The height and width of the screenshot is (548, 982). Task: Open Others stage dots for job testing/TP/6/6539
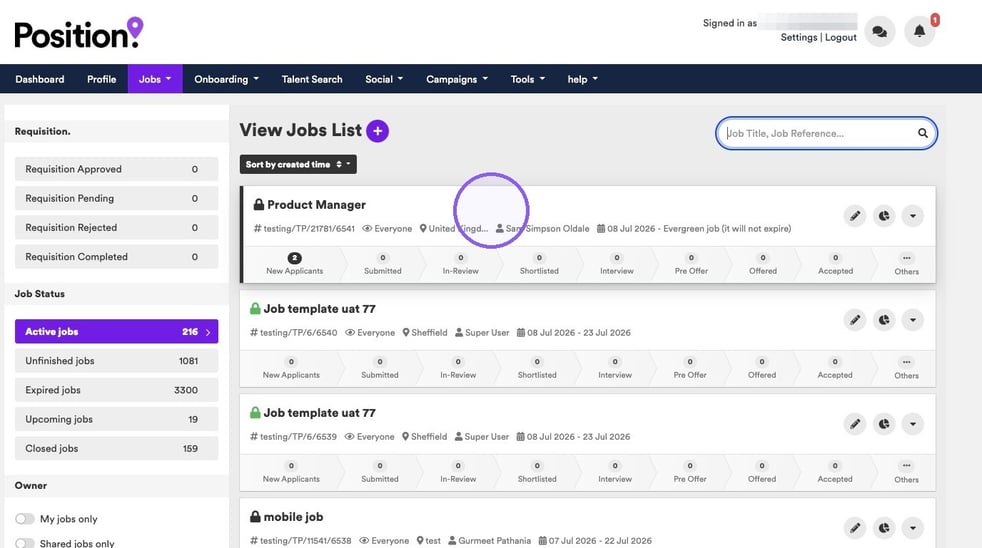point(906,466)
